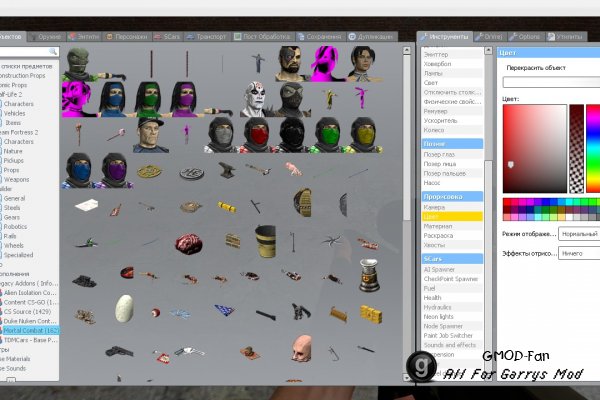Click the spawn list scrollbar up arrow
This screenshot has height=400, width=600.
pyautogui.click(x=407, y=50)
